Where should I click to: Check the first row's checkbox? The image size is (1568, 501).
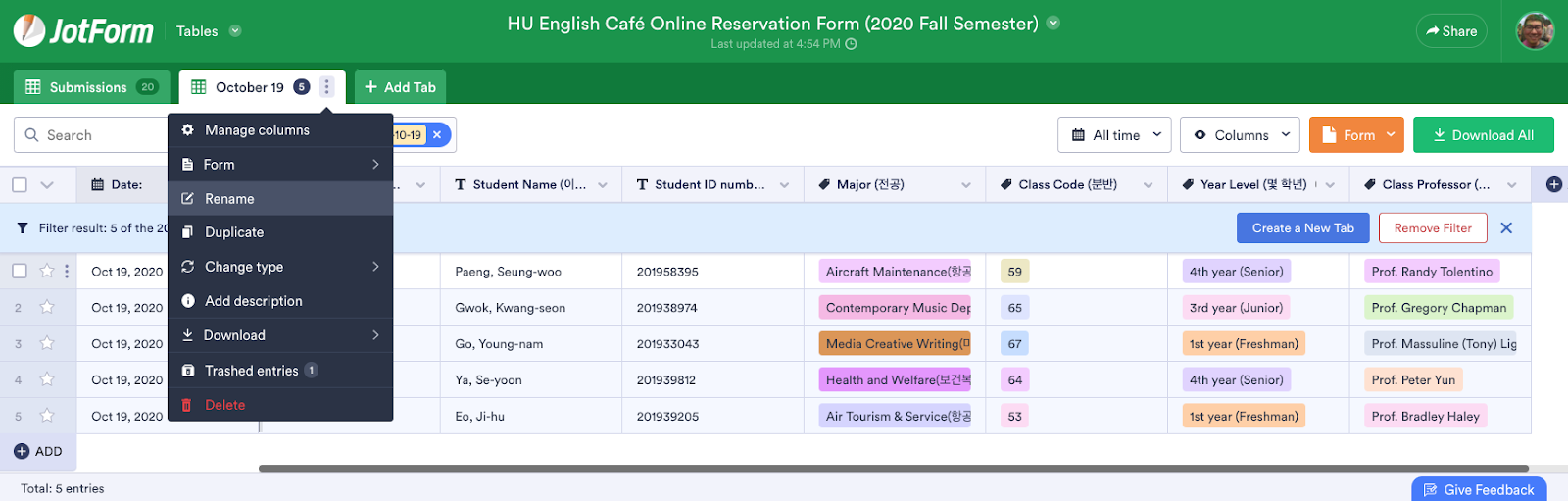20,272
